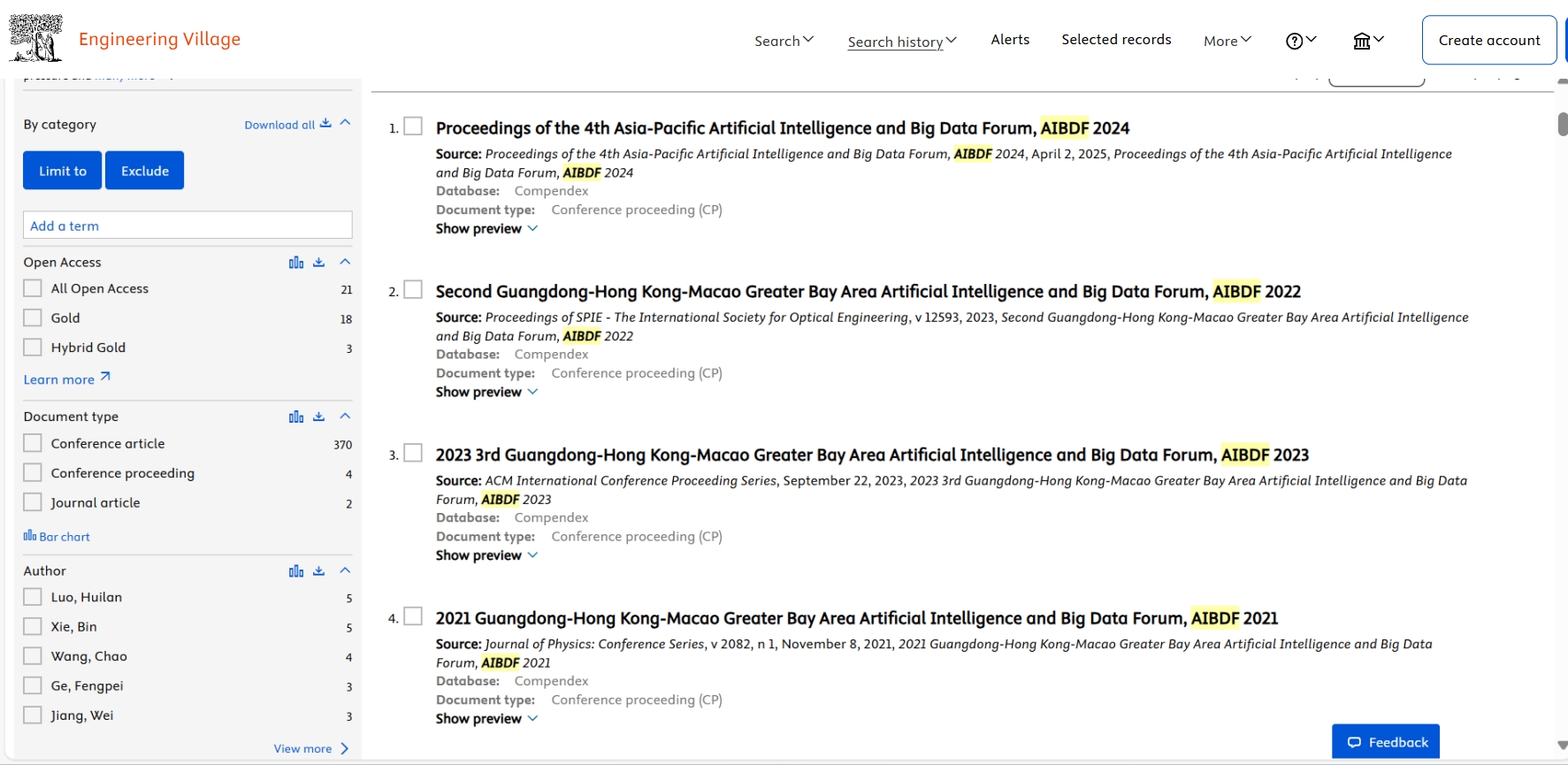Check Conference proceeding document type

coord(33,472)
